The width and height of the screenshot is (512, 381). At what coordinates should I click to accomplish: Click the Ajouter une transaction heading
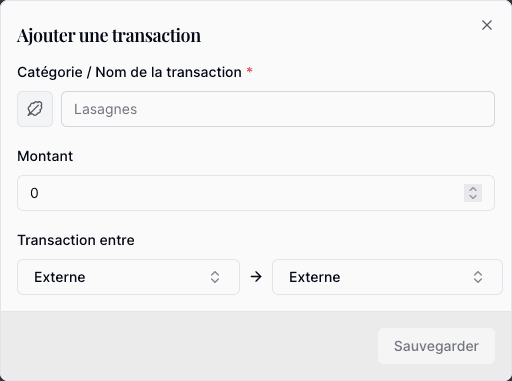pos(109,35)
